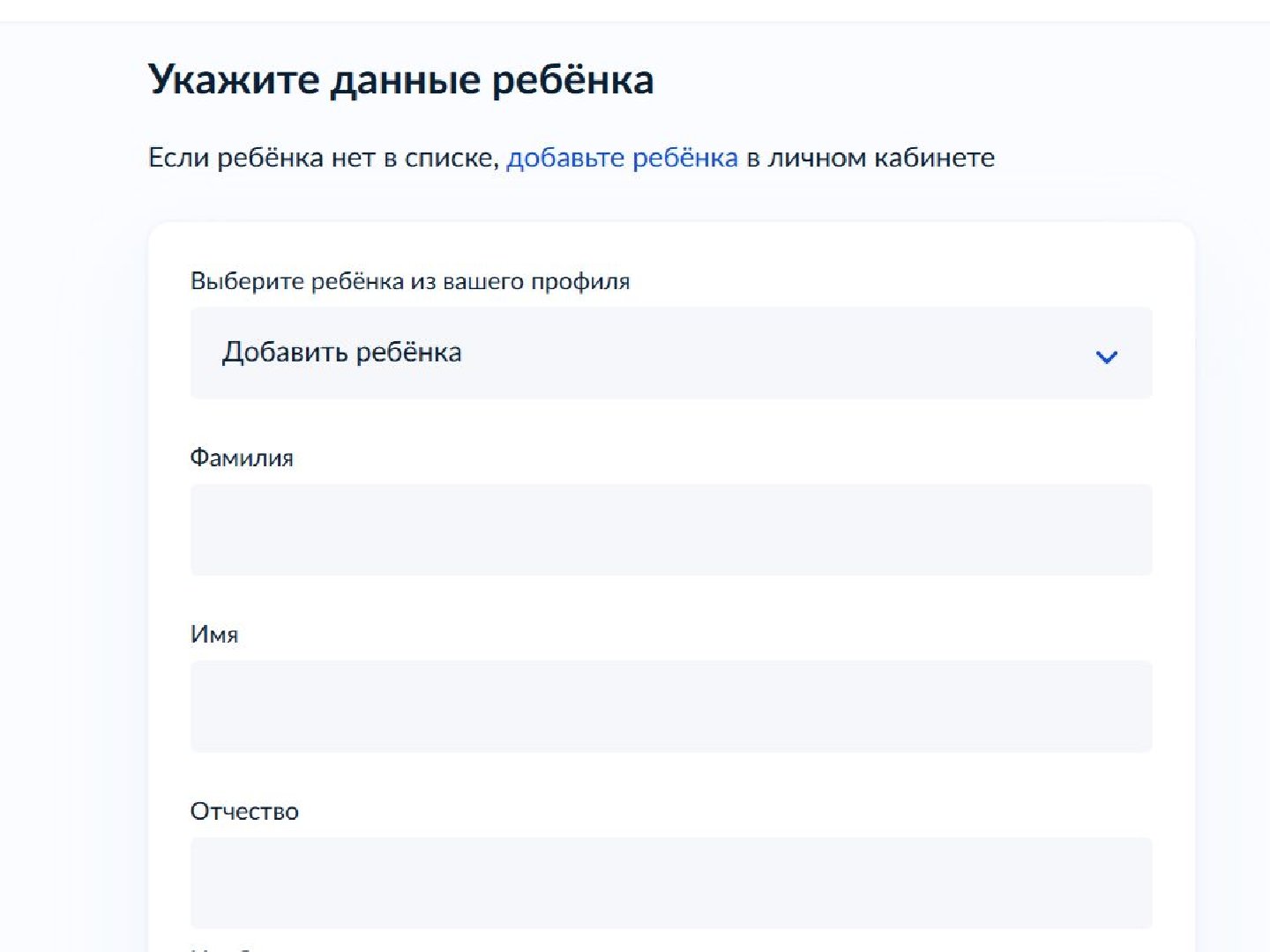The height and width of the screenshot is (952, 1270).
Task: Click the word 'ребёнка' in the page title
Action: pos(572,79)
